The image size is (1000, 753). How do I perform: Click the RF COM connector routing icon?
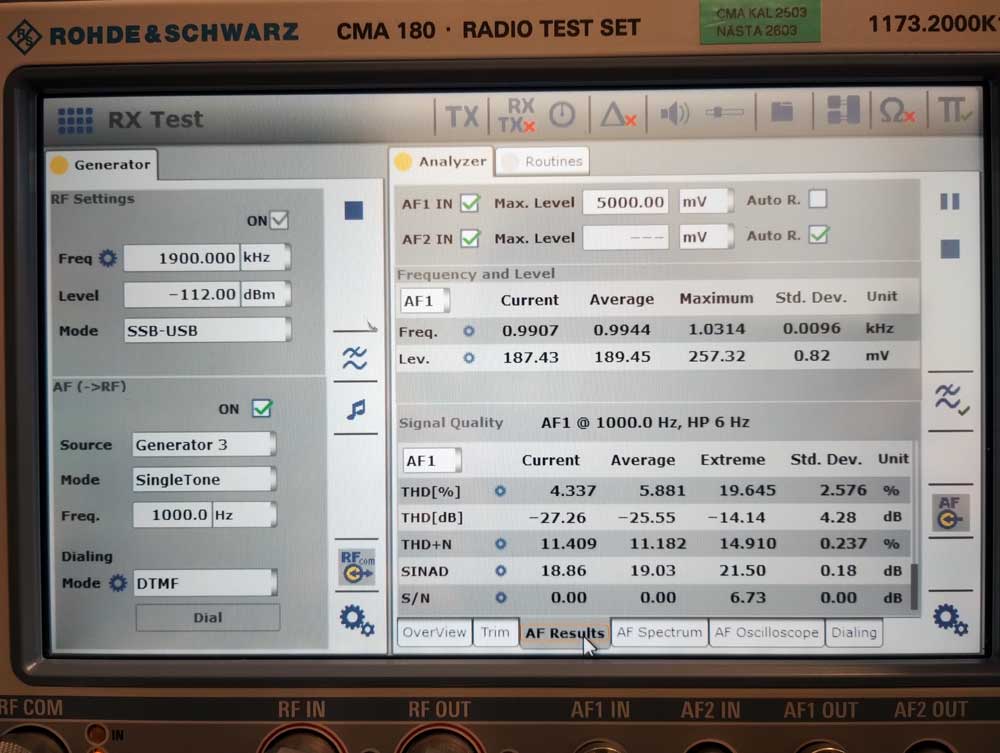coord(356,567)
